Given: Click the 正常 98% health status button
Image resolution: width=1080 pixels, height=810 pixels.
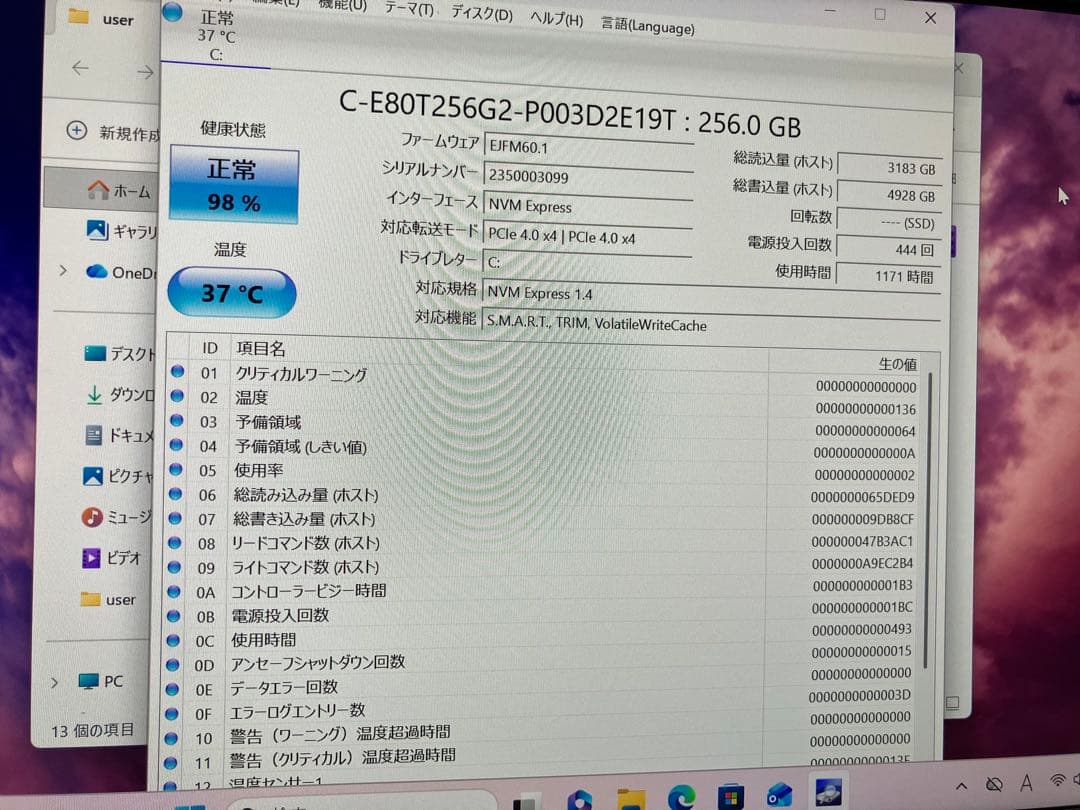Looking at the screenshot, I should pyautogui.click(x=232, y=184).
